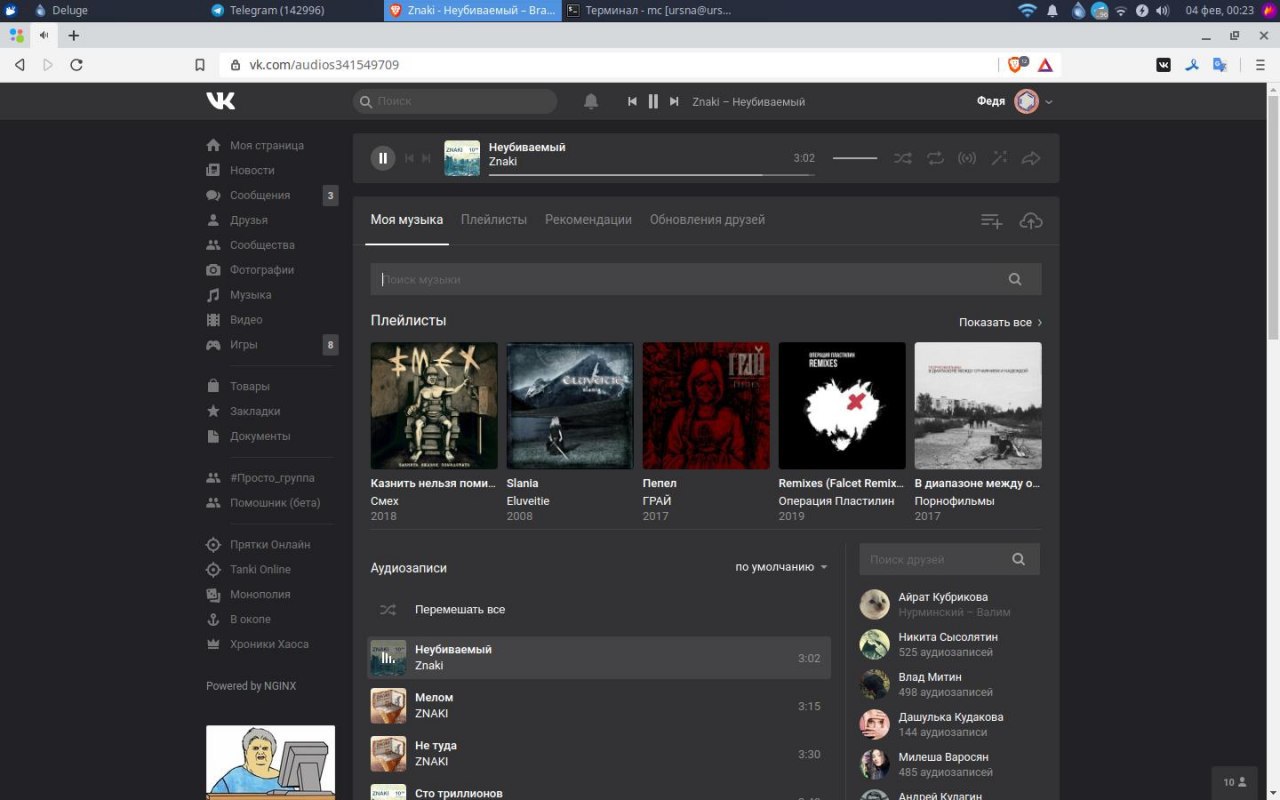The height and width of the screenshot is (800, 1280).
Task: Open the Рекомендации tab
Action: coord(588,220)
